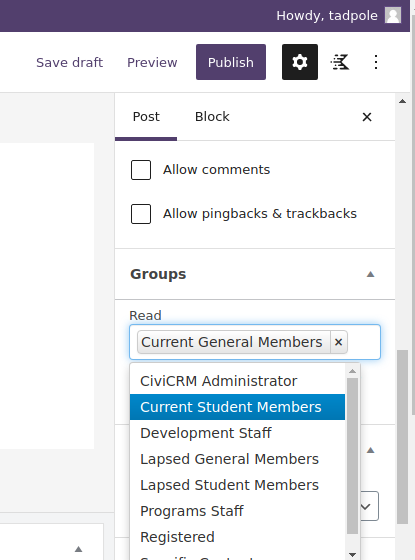Open the settings gear sidebar toggle
This screenshot has height=560, width=415.
coord(300,62)
